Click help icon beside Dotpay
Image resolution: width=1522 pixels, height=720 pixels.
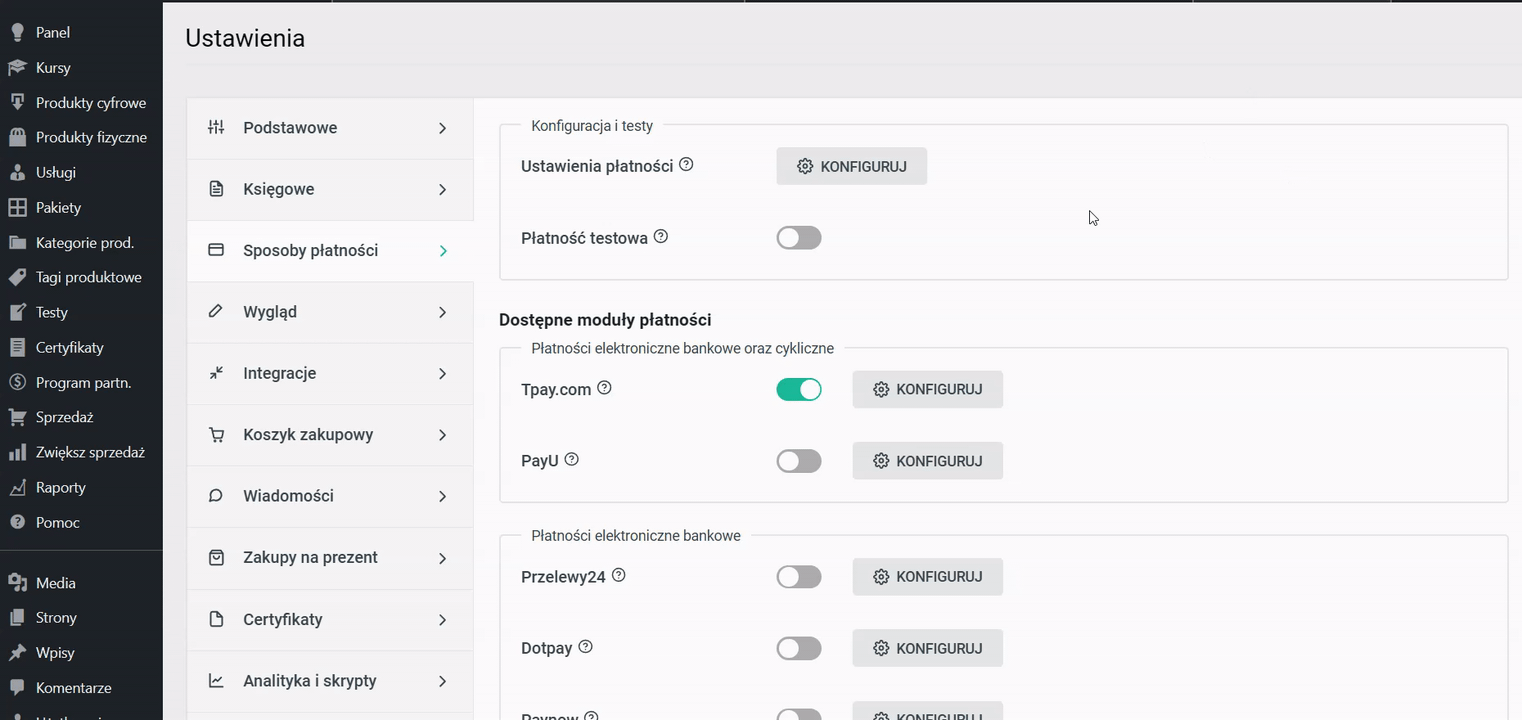tap(586, 647)
